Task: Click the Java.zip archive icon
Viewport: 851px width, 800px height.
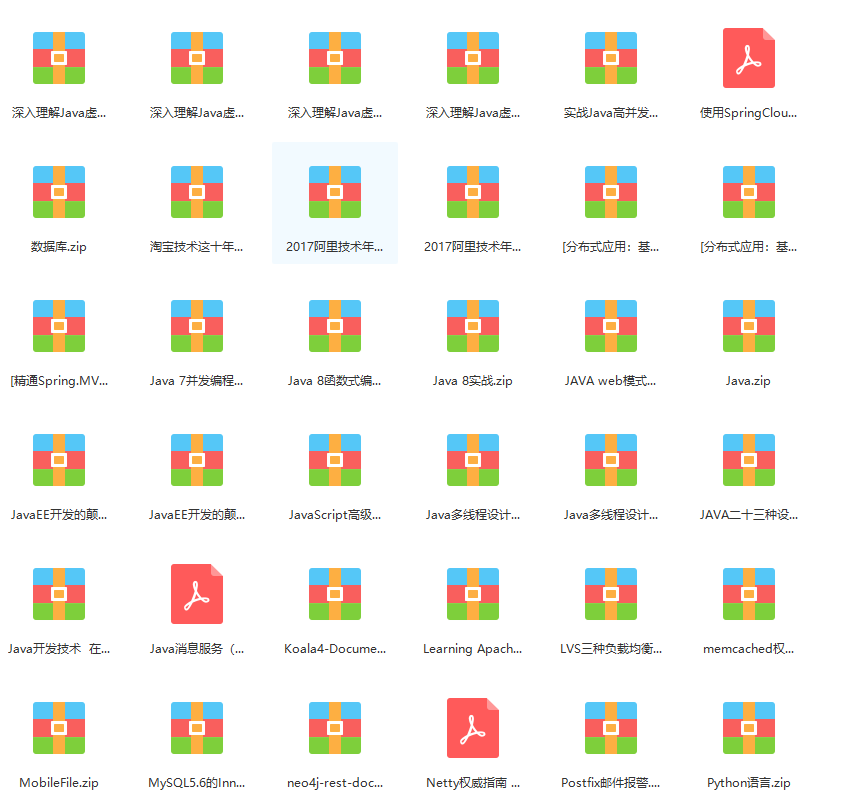Action: (x=748, y=326)
